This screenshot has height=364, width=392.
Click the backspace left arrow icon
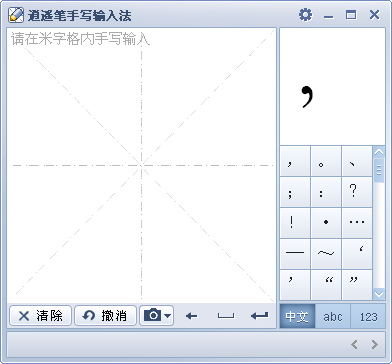(191, 316)
